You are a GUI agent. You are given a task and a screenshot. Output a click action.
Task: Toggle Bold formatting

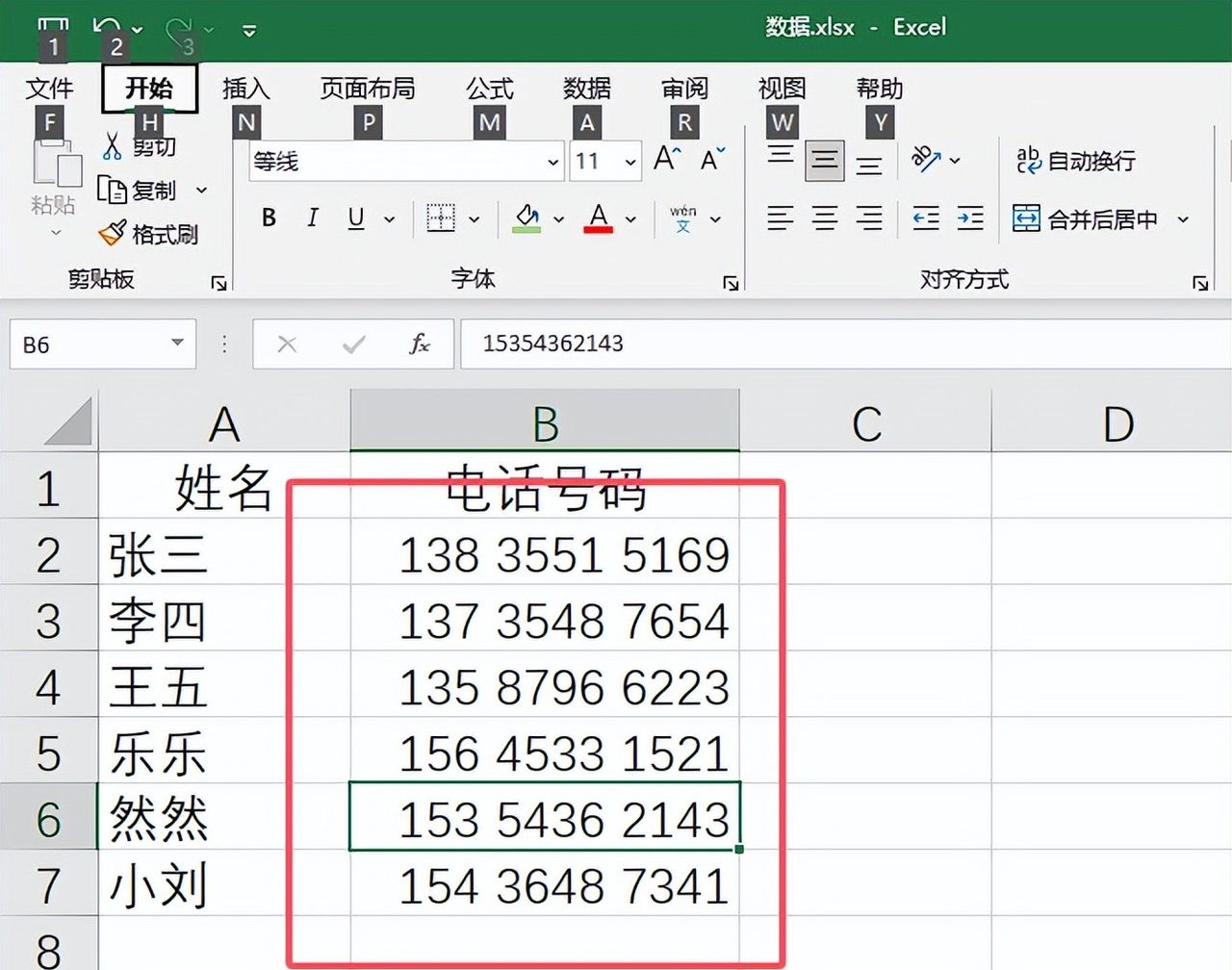[x=269, y=218]
